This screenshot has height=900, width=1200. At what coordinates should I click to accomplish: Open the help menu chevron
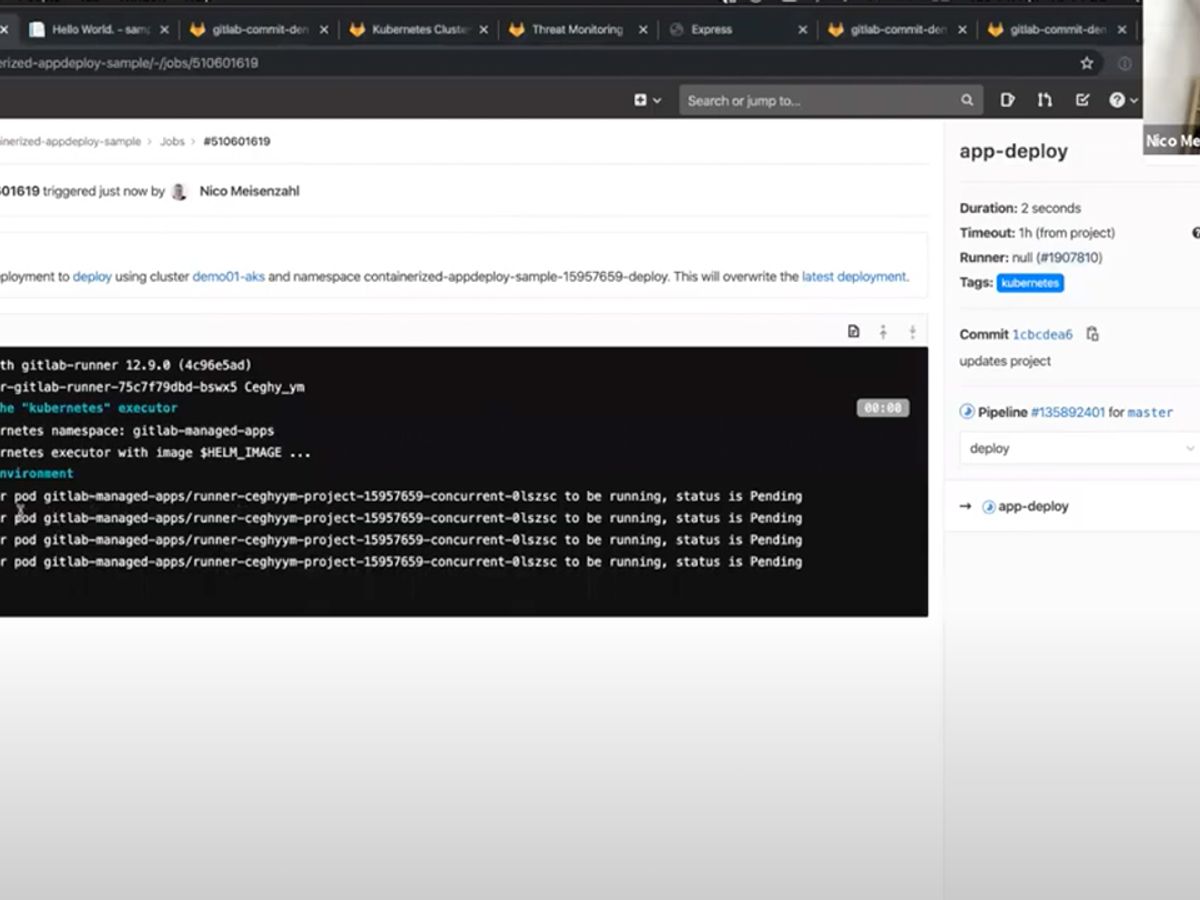pyautogui.click(x=1131, y=100)
